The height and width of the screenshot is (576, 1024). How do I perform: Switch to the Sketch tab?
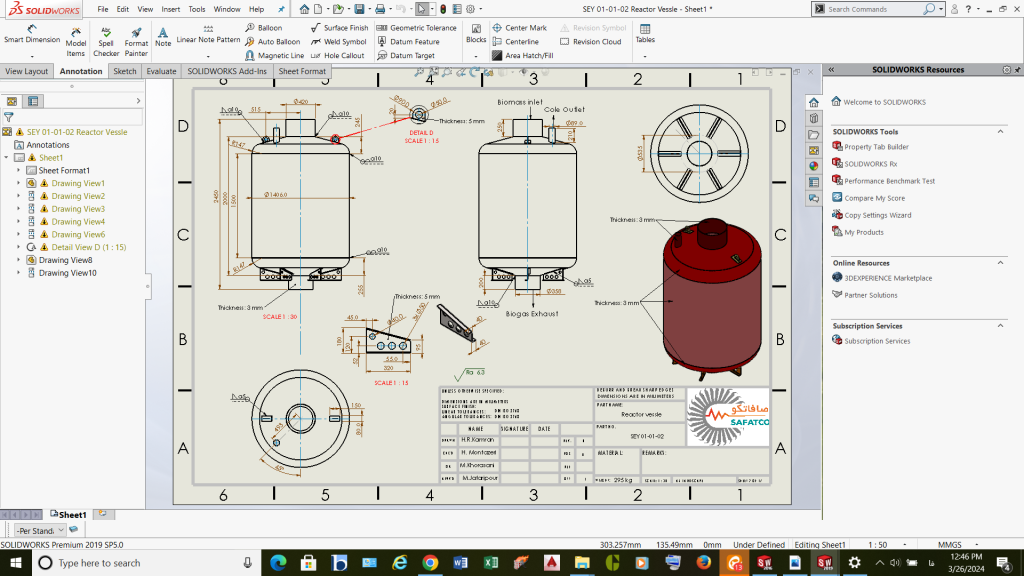pyautogui.click(x=125, y=71)
